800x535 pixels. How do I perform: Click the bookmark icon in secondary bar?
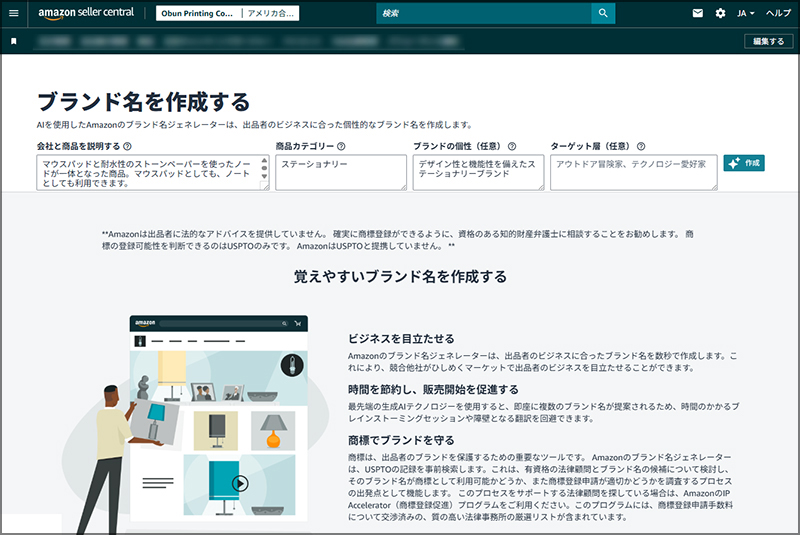coord(14,41)
